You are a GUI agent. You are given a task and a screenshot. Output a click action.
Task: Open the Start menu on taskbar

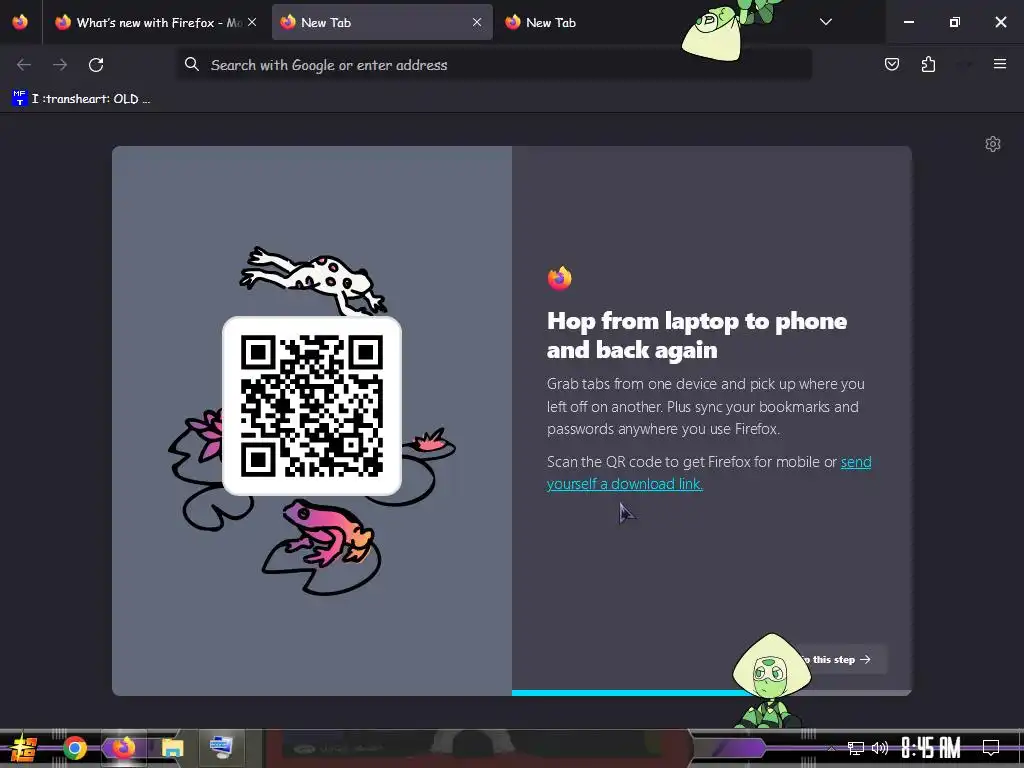point(24,748)
